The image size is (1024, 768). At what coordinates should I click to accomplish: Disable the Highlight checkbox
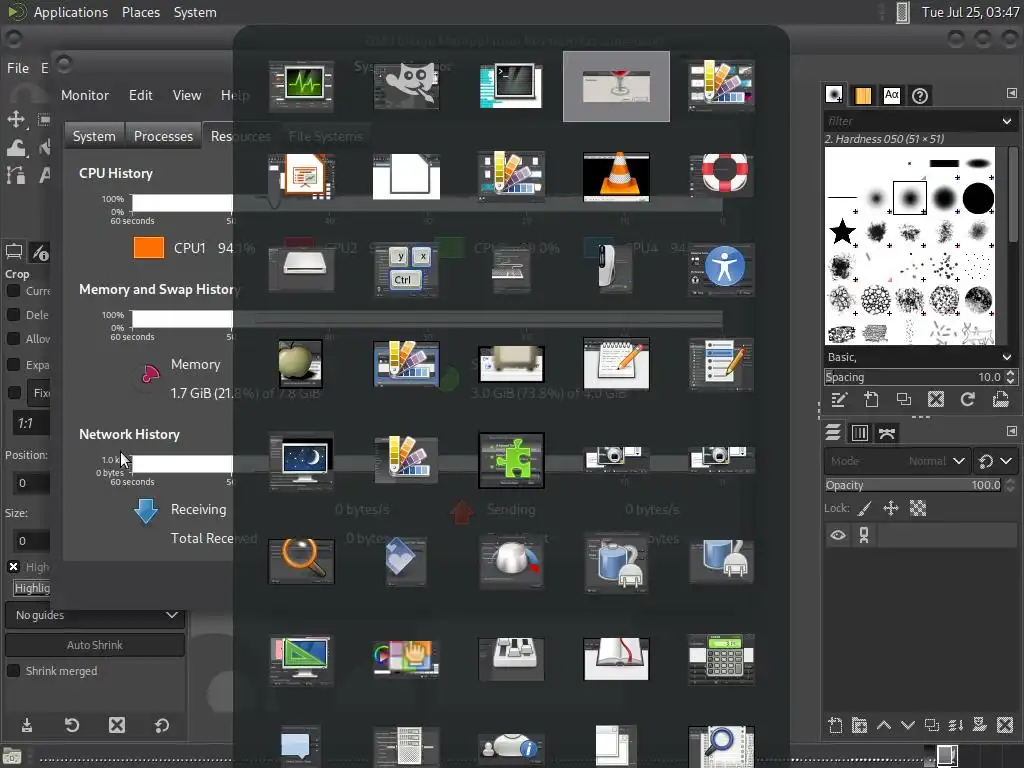[x=13, y=566]
